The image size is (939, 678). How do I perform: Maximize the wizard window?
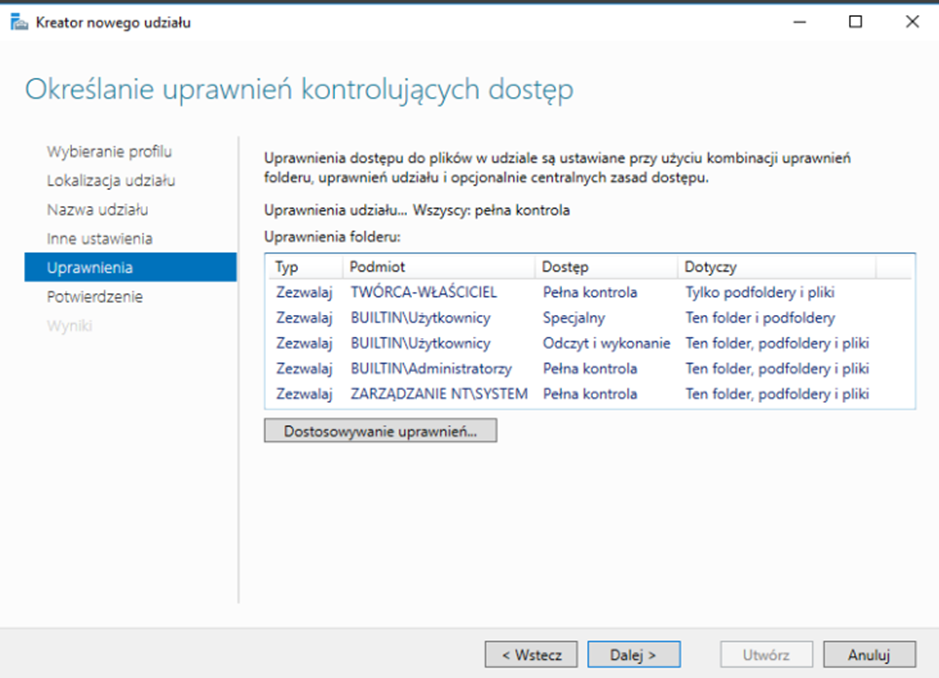(x=855, y=22)
